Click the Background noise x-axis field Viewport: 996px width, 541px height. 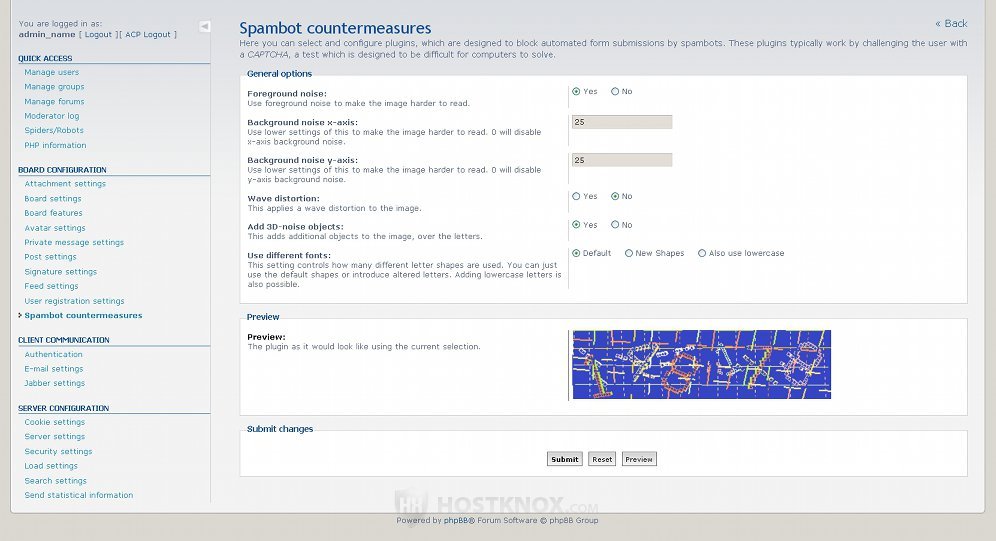click(622, 122)
